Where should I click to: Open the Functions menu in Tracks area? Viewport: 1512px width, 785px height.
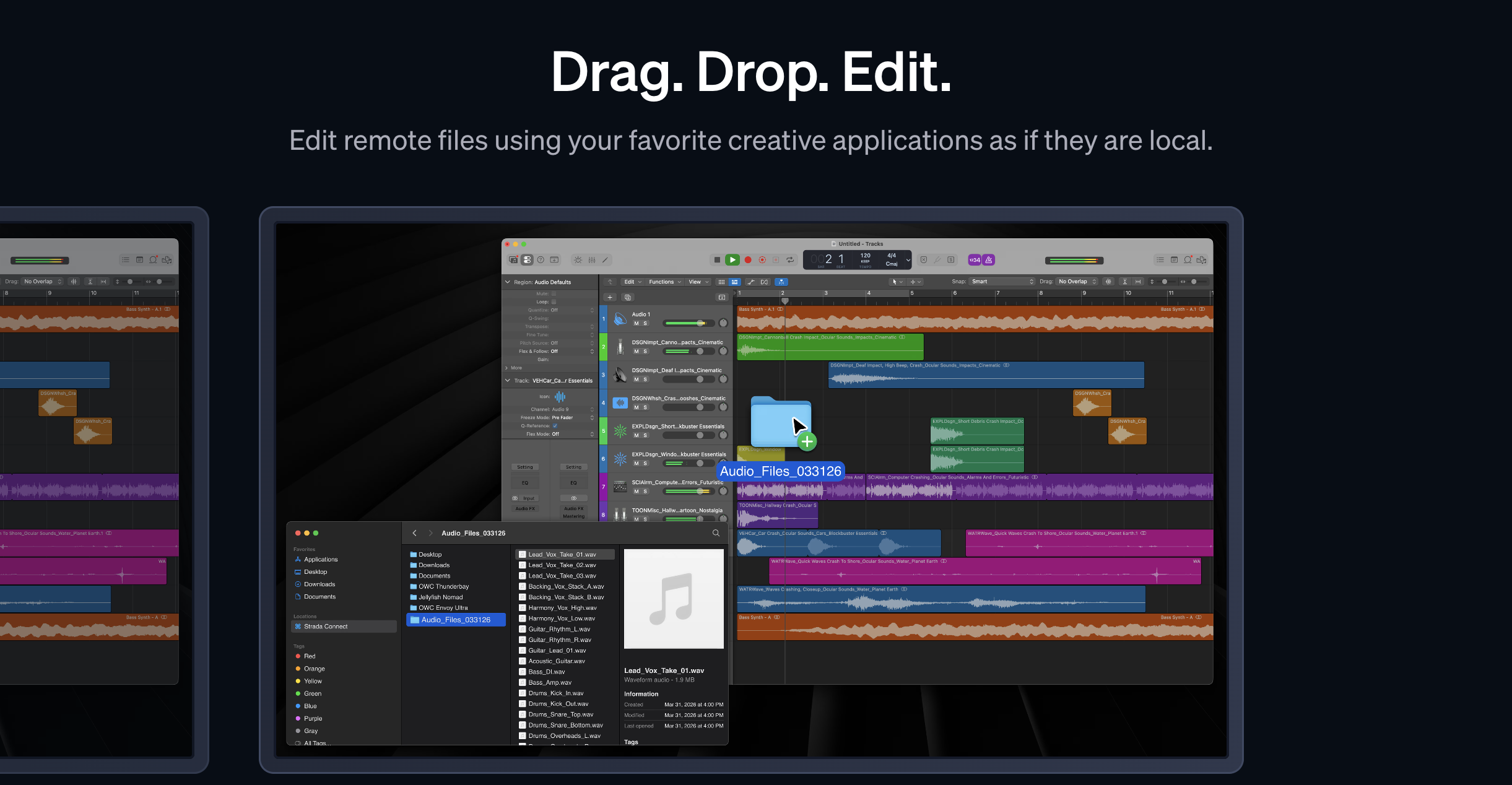coord(665,282)
